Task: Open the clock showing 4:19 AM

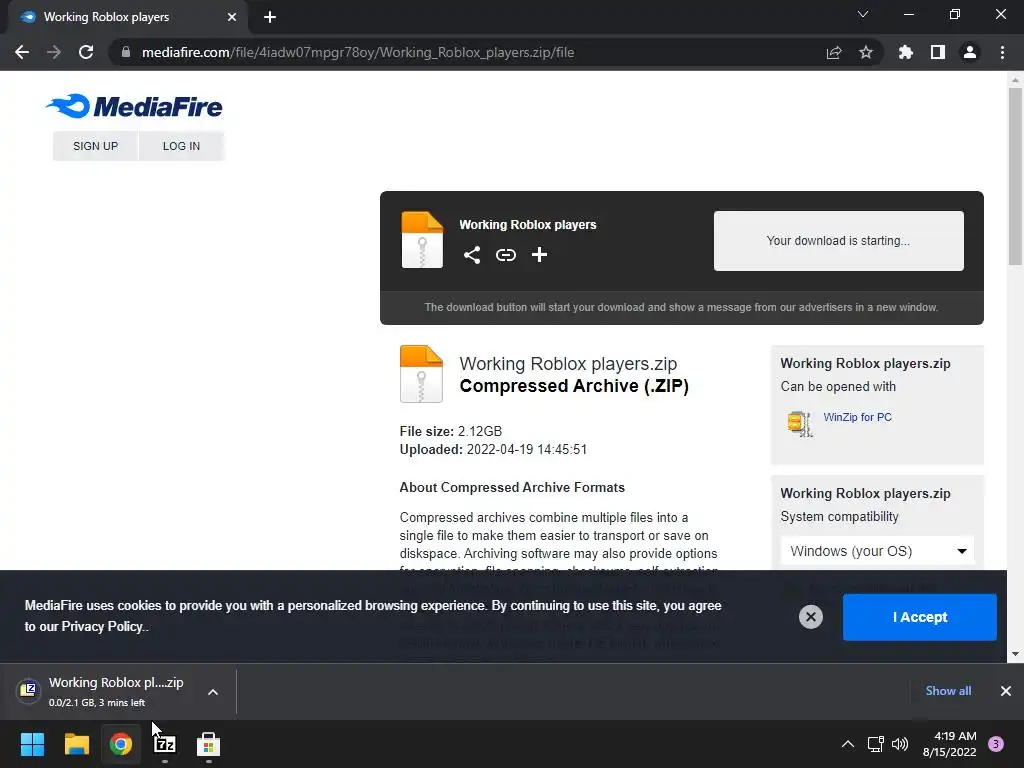Action: pyautogui.click(x=950, y=744)
